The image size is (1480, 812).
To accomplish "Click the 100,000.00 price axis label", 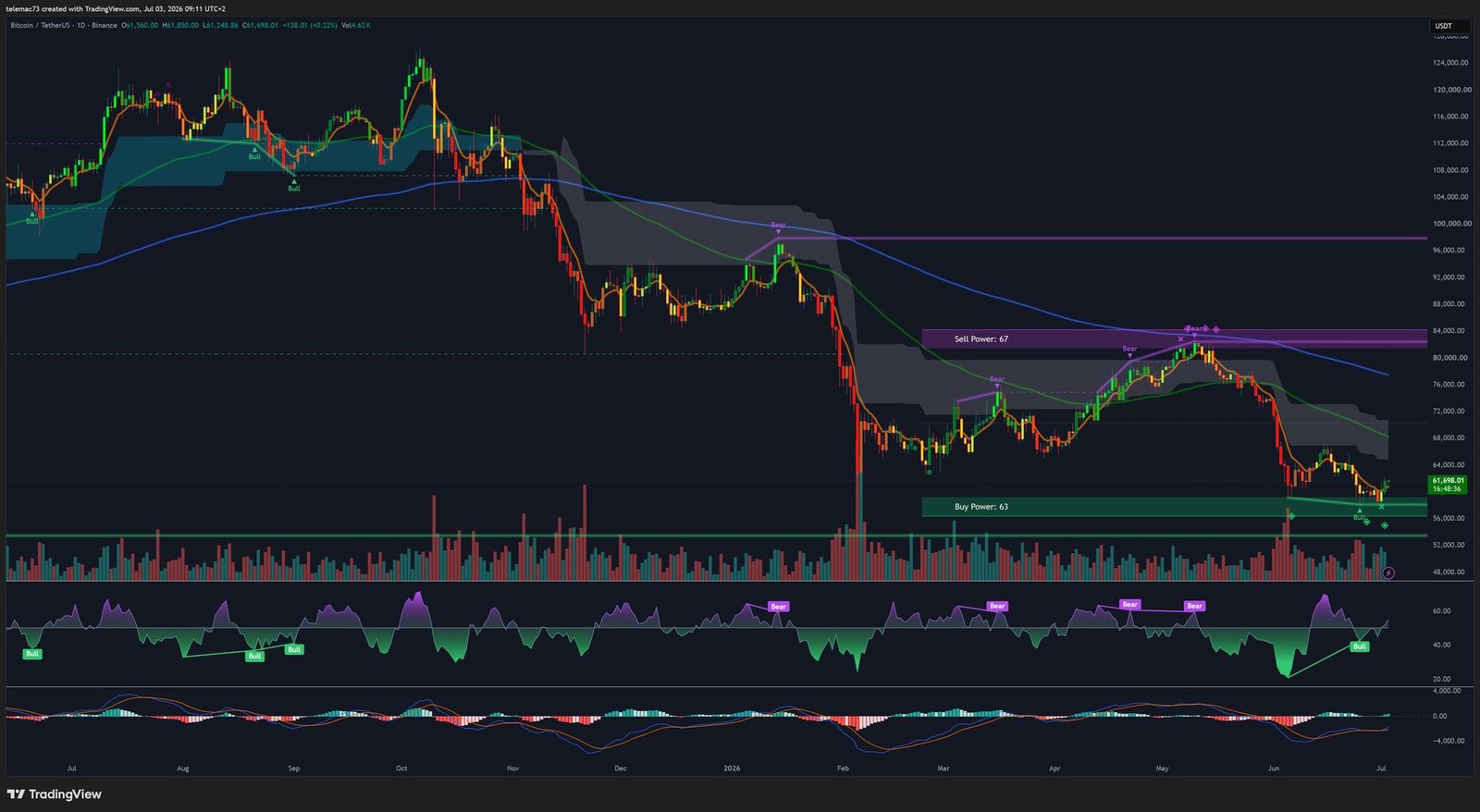I will coord(1450,224).
